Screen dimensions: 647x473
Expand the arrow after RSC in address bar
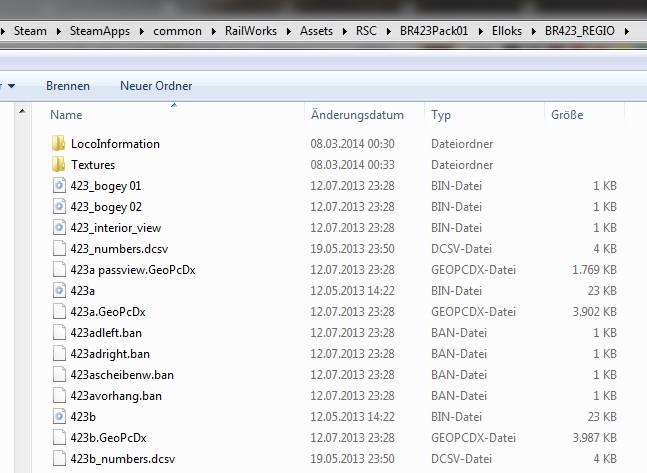pos(388,31)
